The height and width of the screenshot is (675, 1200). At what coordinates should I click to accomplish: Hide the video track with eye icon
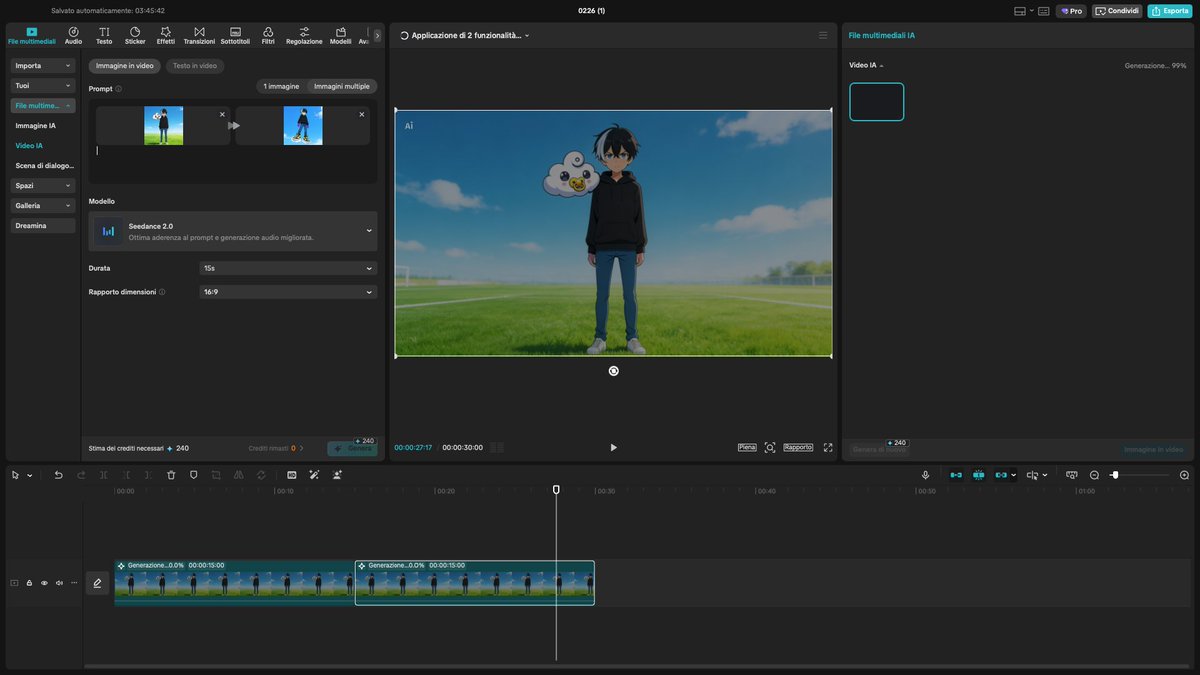44,583
